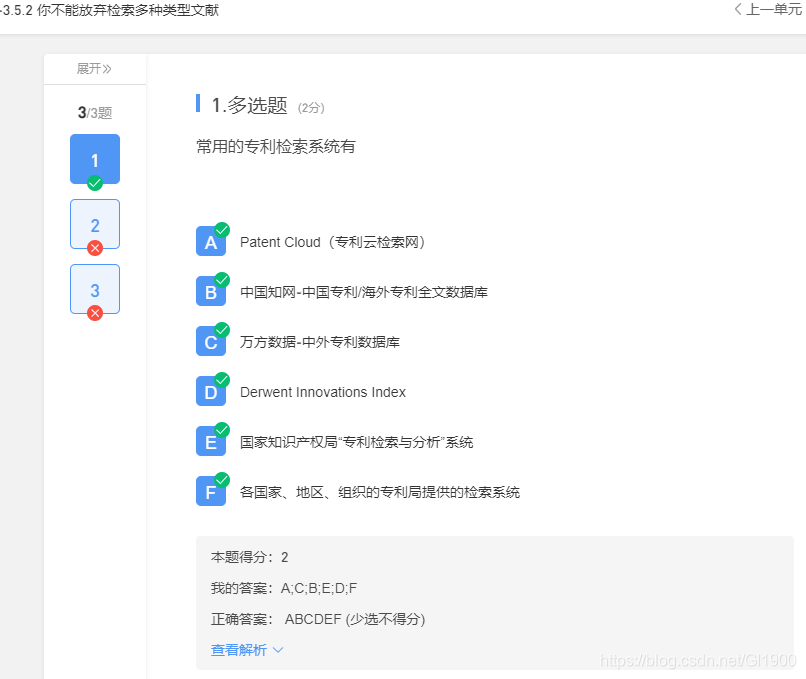Go to previous unit 上一单元
The width and height of the screenshot is (806, 679).
pos(769,9)
